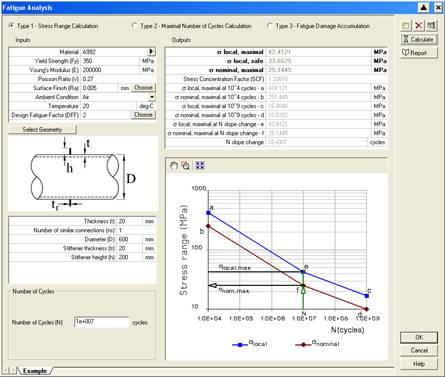Viewport: 445px width, 377px height.
Task: Click the MPa unit next to Yield Strength
Action: (148, 61)
